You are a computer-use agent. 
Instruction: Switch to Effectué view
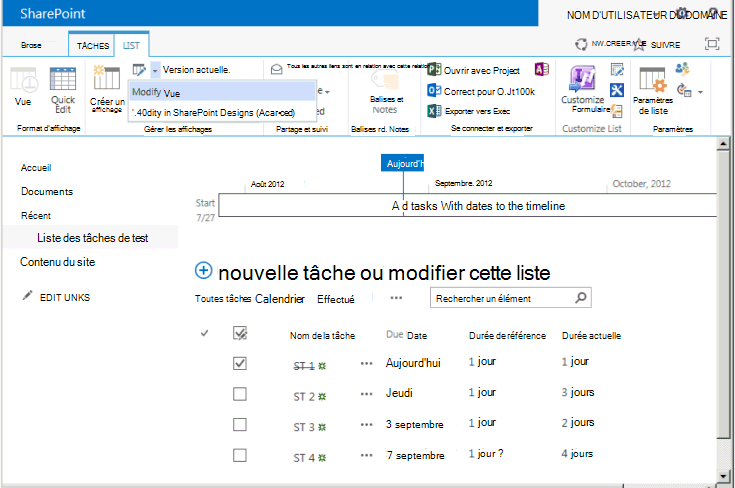pos(336,299)
